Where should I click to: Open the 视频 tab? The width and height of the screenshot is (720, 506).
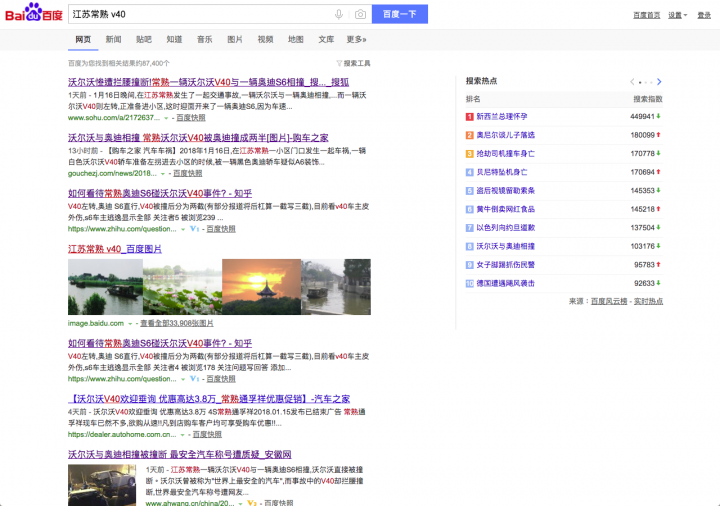(x=265, y=39)
